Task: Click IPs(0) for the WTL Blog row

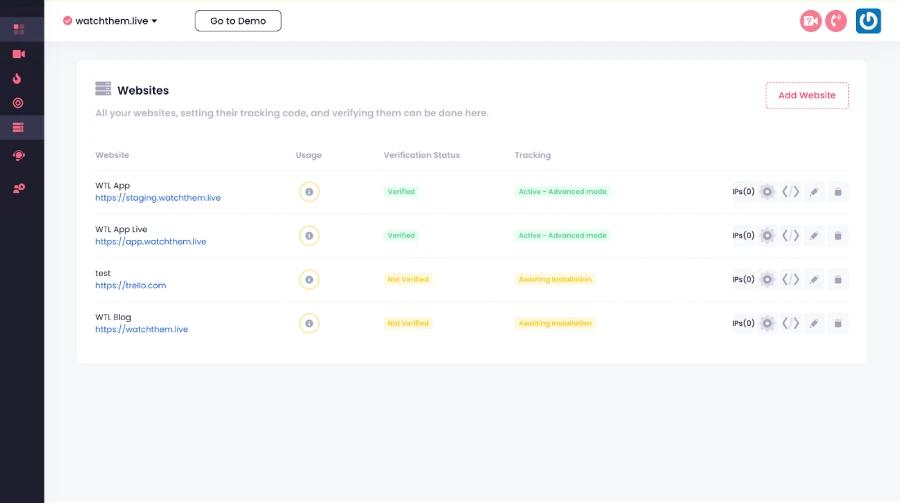Action: [x=743, y=323]
